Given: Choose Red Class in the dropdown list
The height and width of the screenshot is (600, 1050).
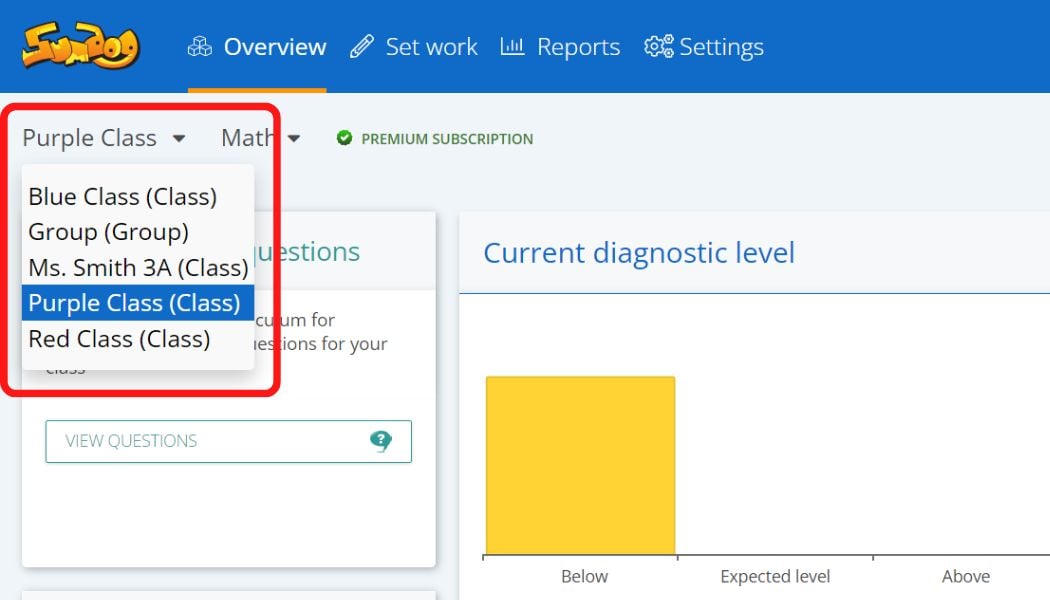Looking at the screenshot, I should [119, 339].
